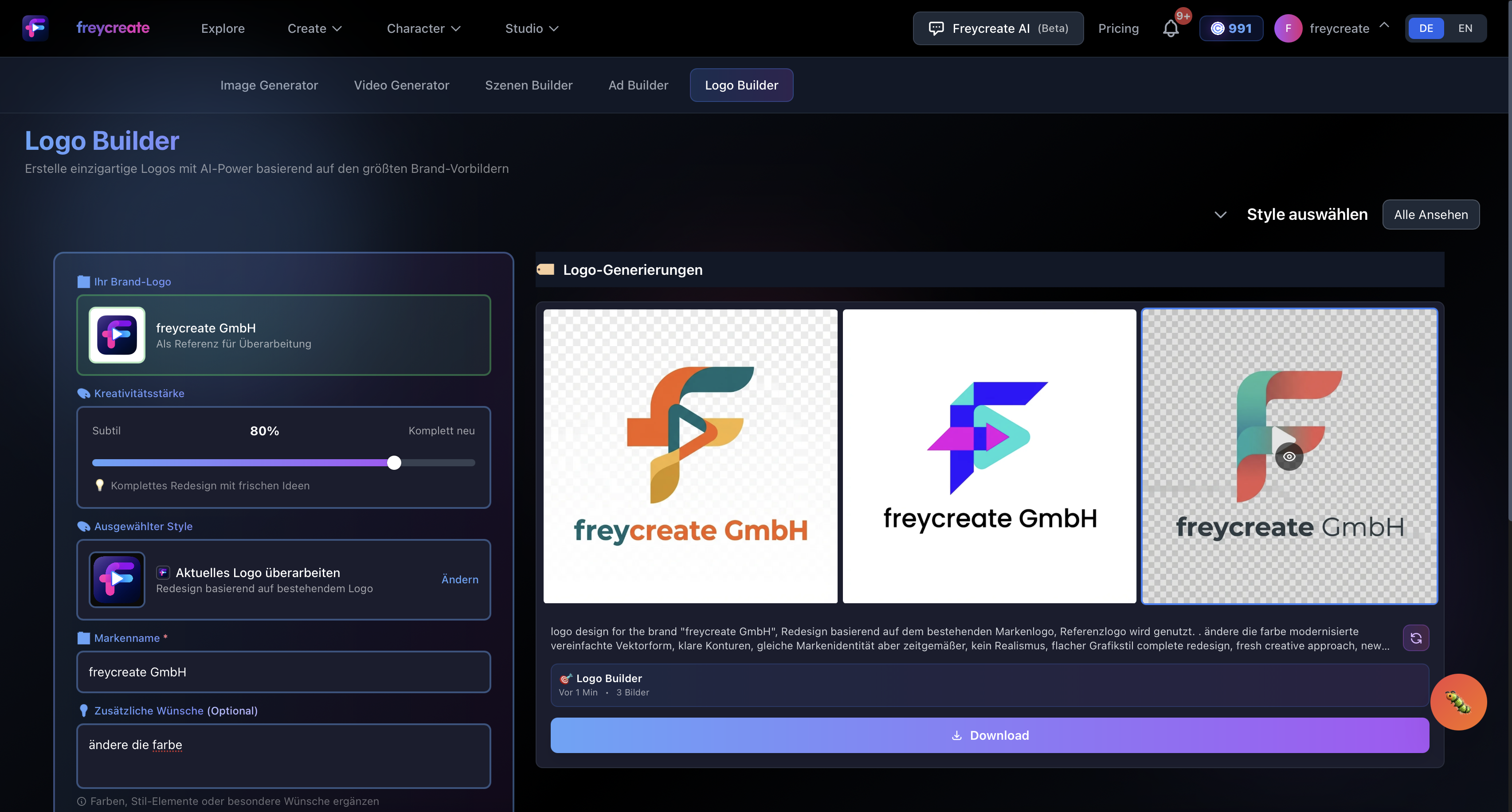Image resolution: width=1512 pixels, height=812 pixels.
Task: Click the generation prompt text
Action: (x=969, y=638)
